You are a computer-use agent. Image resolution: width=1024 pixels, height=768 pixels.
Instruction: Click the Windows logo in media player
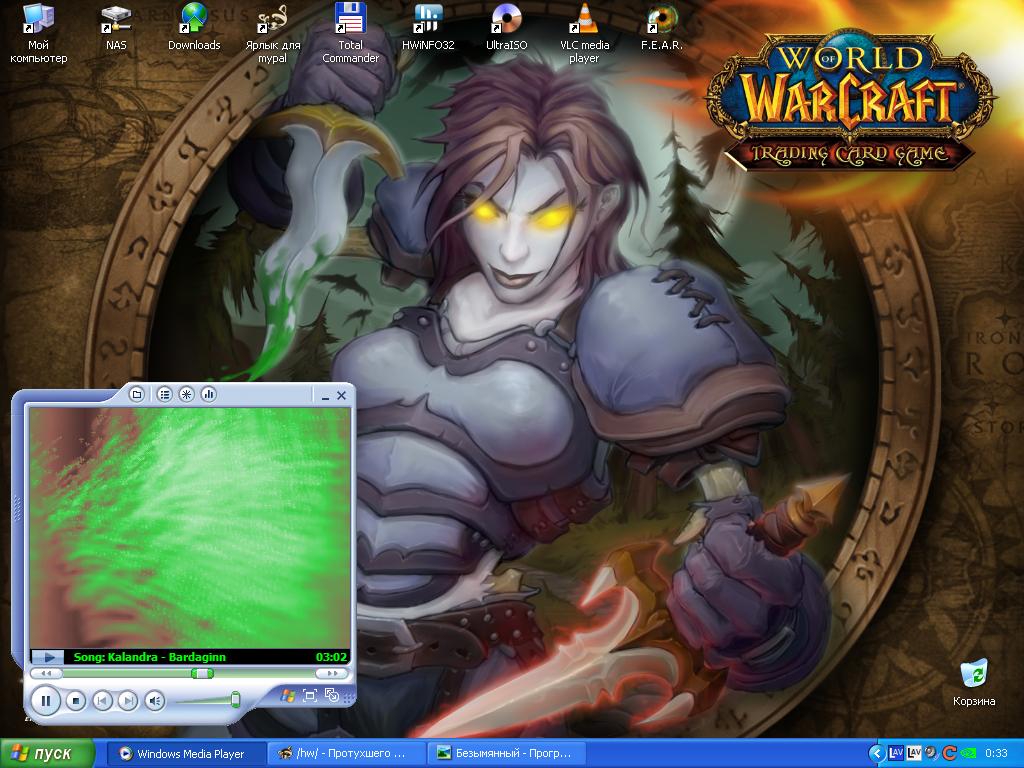click(287, 695)
